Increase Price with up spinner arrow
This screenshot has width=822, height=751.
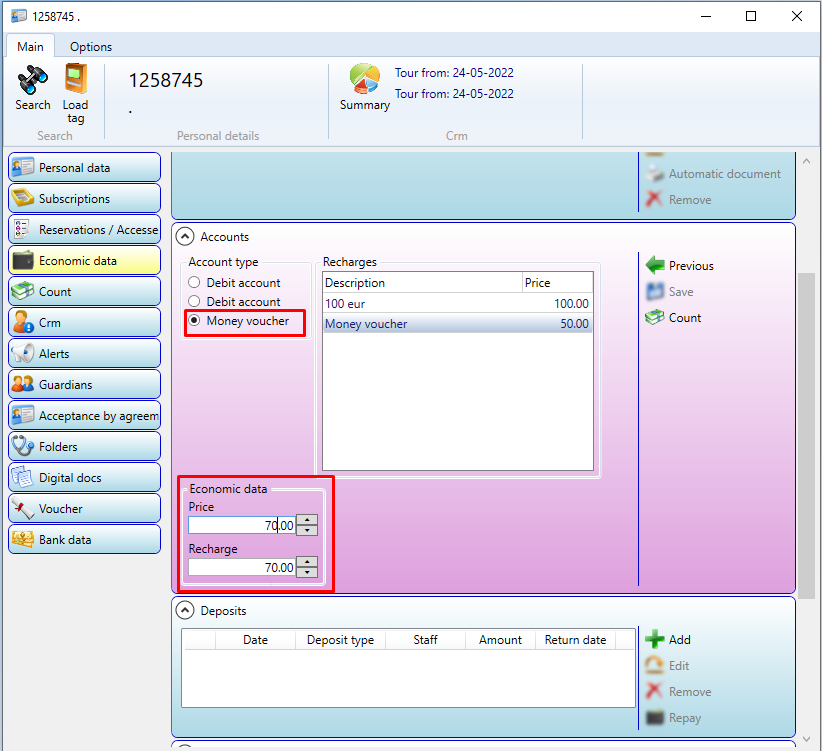pyautogui.click(x=307, y=520)
